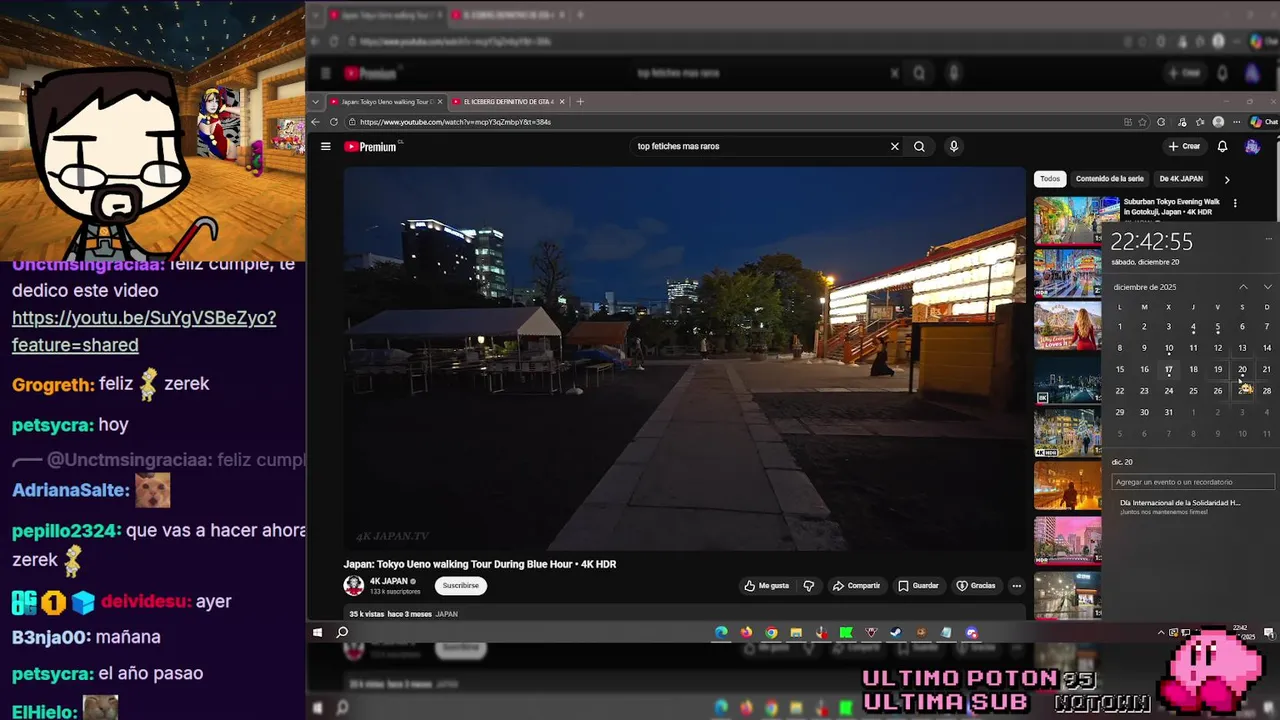Switch to the EL ICEBERG DEFINITIVO DE GTA tab

click(x=508, y=102)
